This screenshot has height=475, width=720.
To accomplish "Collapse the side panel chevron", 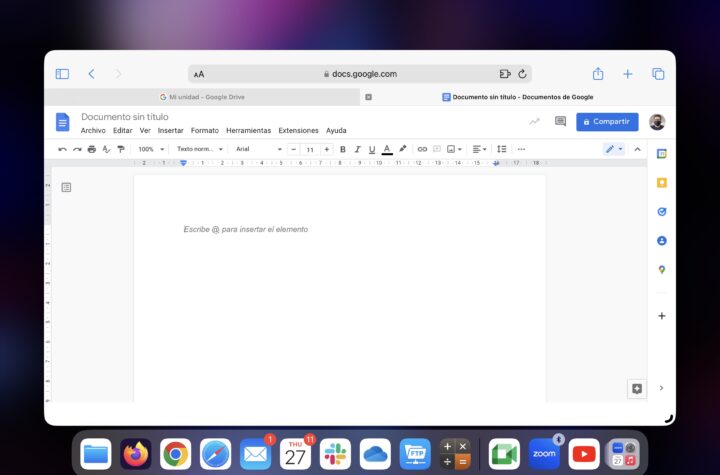I will [661, 388].
